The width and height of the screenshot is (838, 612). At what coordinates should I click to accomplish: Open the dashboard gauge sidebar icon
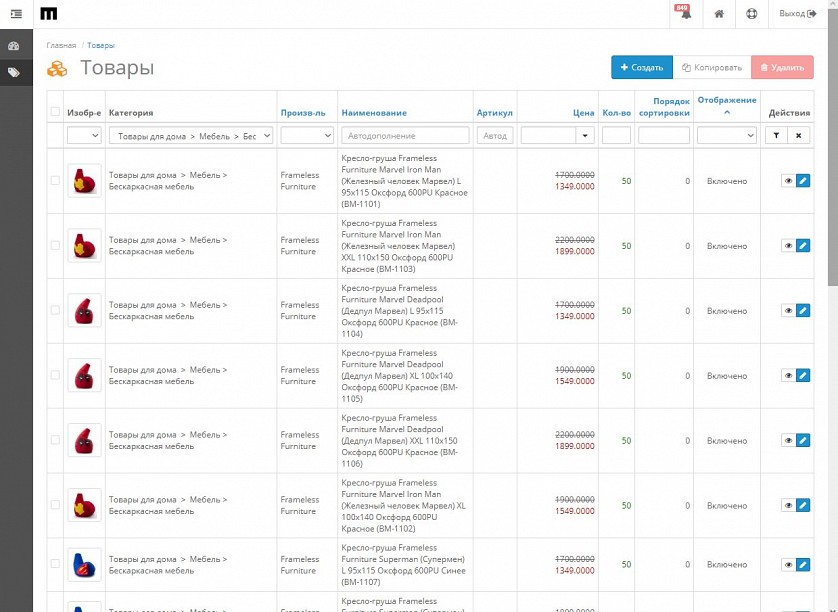14,46
